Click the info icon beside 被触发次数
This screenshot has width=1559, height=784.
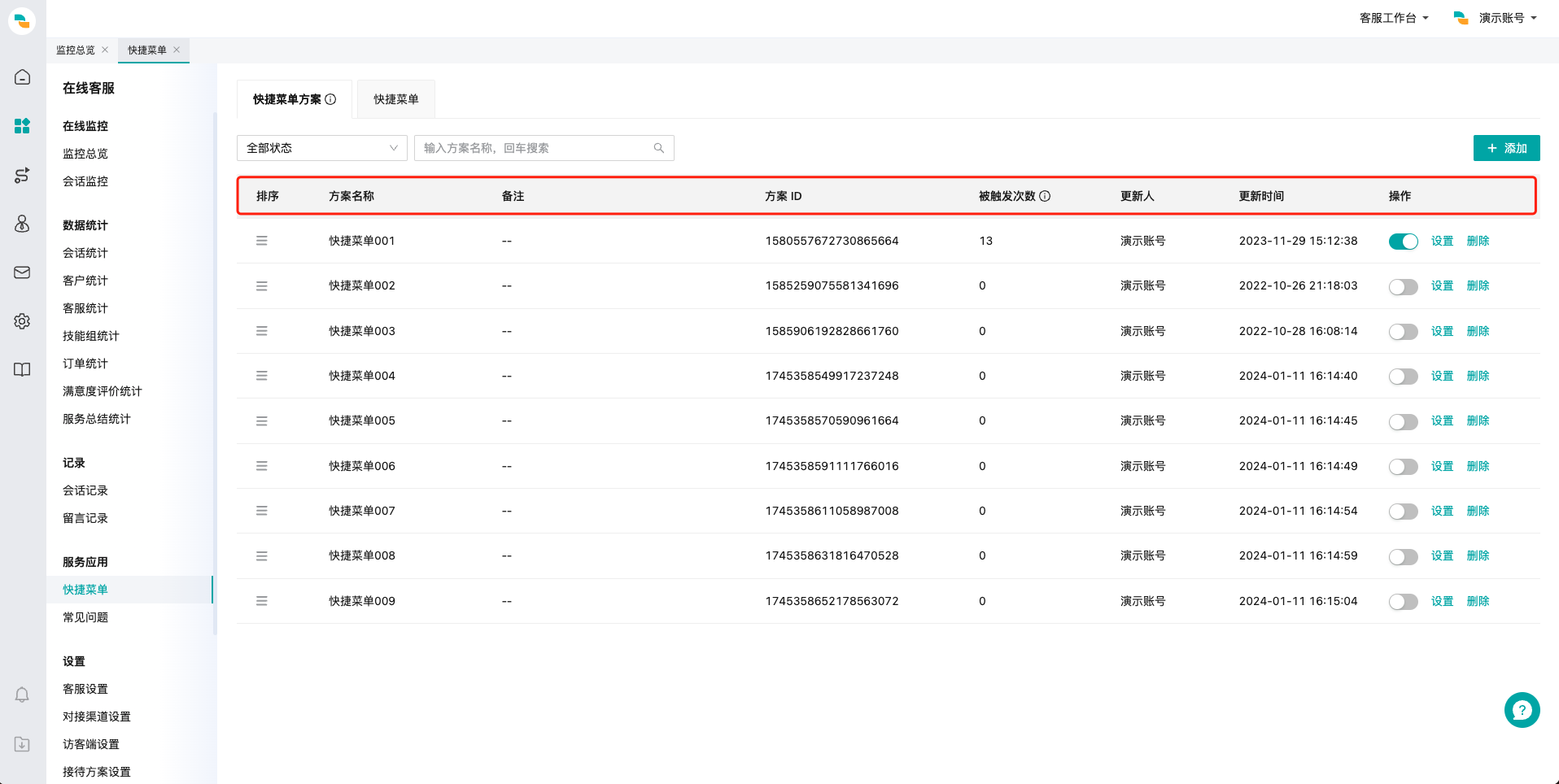point(1045,196)
